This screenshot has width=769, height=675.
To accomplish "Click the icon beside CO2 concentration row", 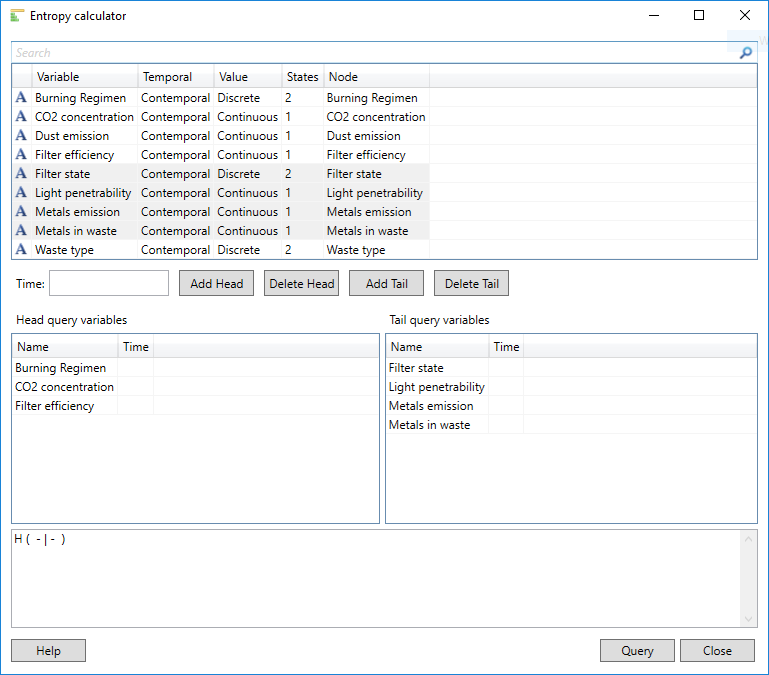I will pos(21,117).
